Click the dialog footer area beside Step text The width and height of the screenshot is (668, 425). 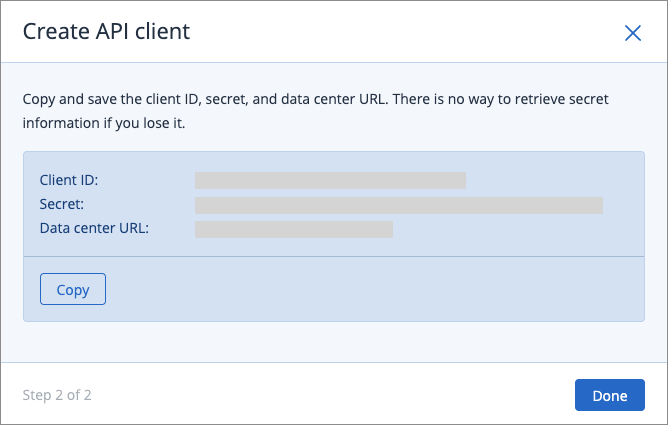[x=332, y=394]
